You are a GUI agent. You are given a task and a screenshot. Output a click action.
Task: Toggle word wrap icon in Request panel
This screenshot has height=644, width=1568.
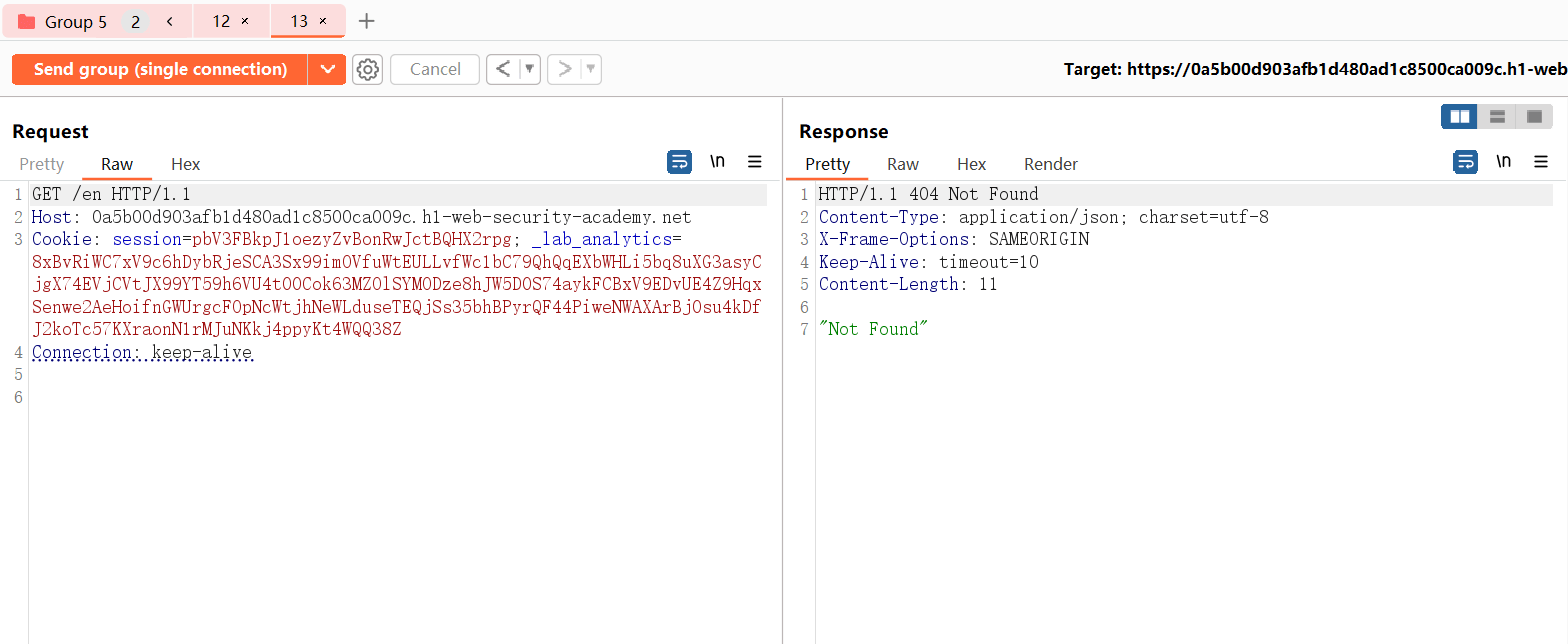[679, 162]
